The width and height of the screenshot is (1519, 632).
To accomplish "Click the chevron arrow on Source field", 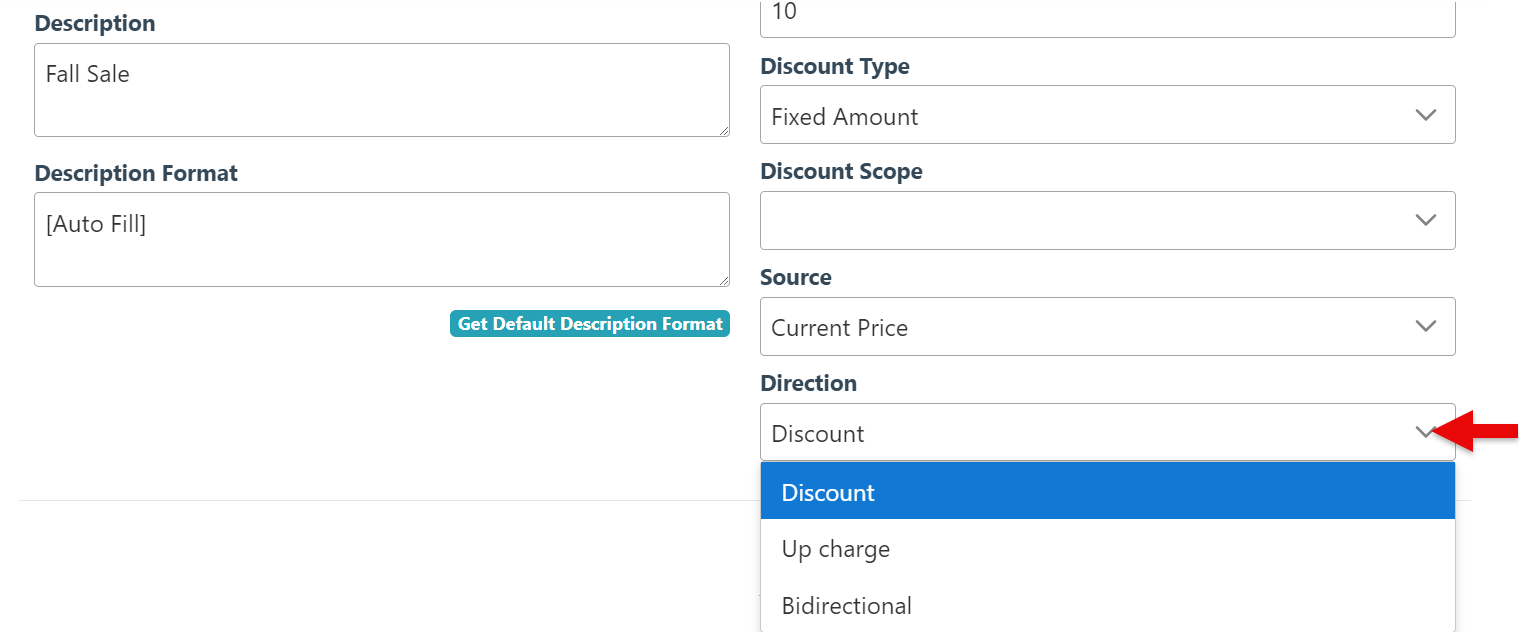I will pyautogui.click(x=1426, y=326).
